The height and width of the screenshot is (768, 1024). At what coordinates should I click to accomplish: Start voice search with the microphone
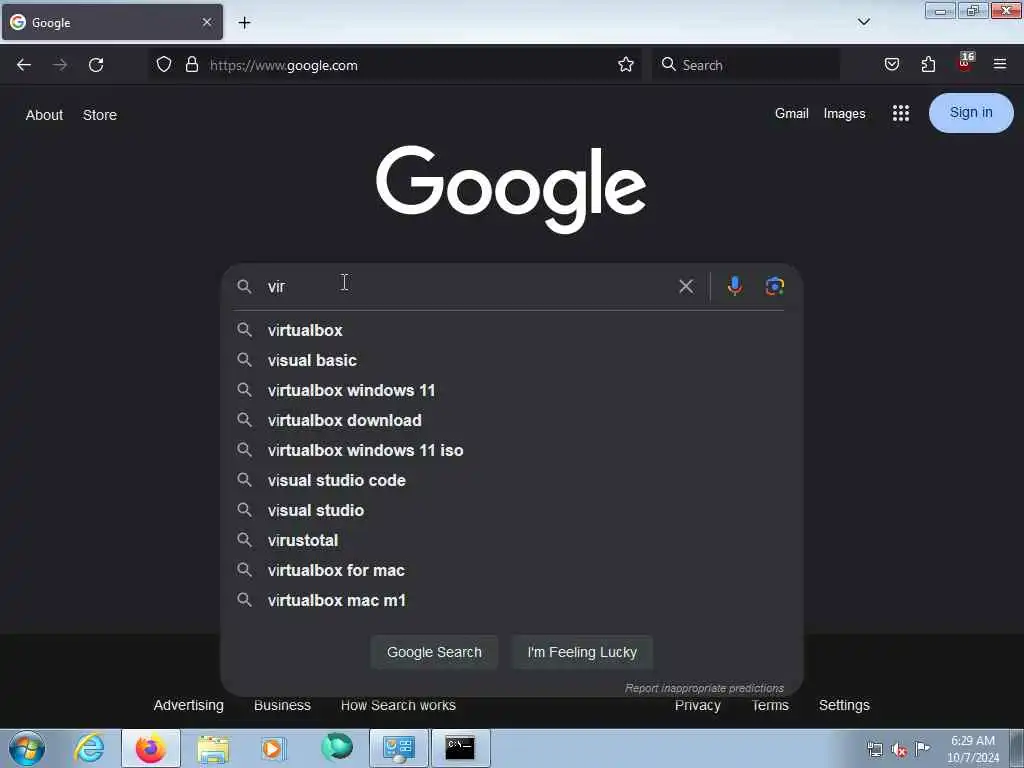click(x=735, y=286)
